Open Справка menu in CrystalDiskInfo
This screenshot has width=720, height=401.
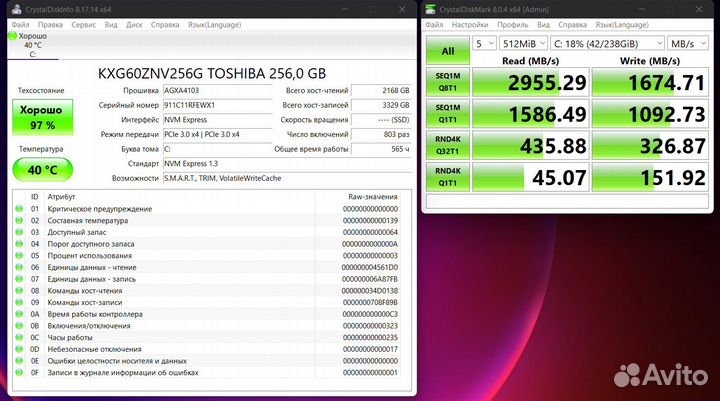point(165,25)
